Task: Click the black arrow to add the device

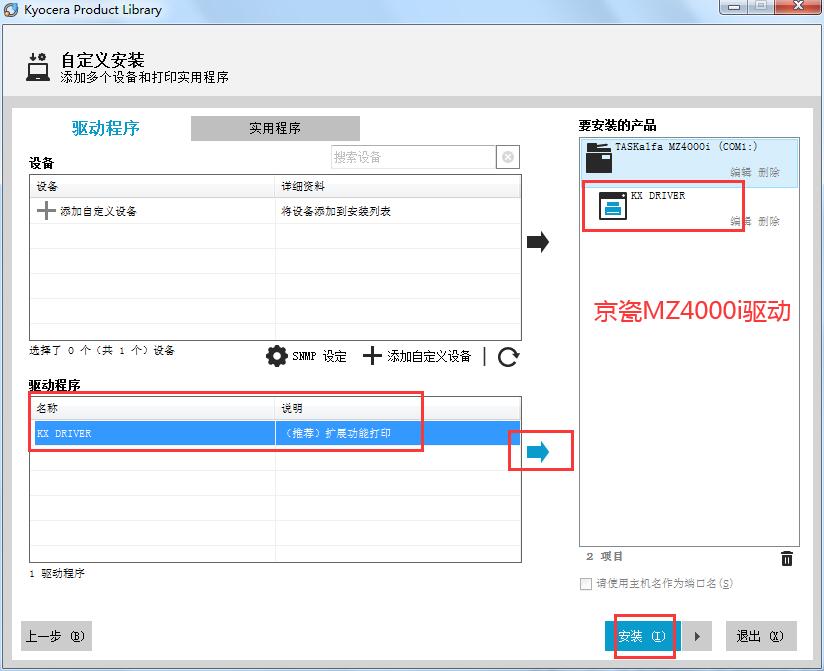Action: click(x=538, y=242)
